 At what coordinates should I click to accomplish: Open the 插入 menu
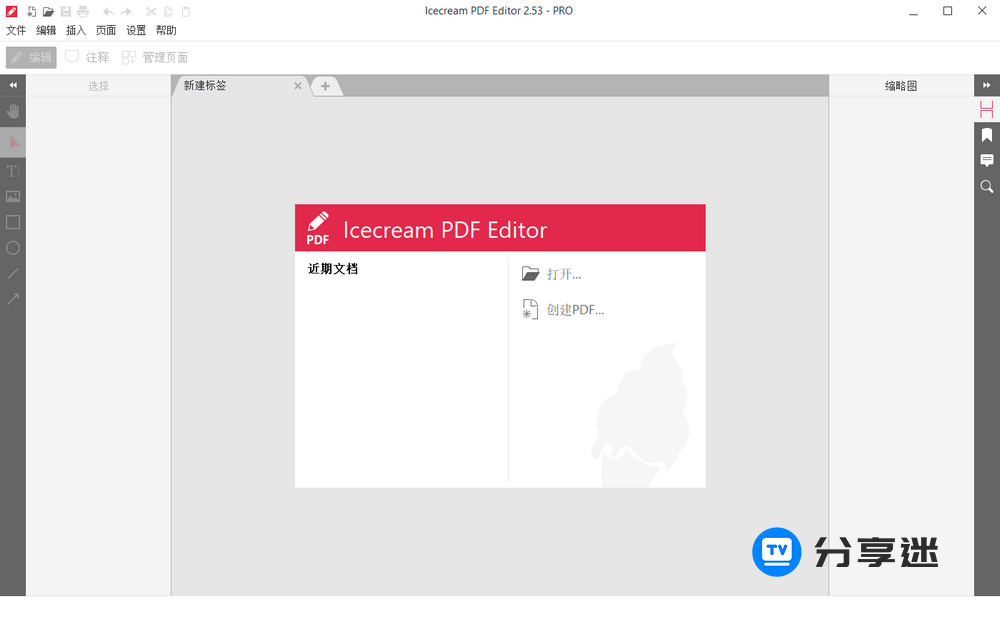pos(75,30)
